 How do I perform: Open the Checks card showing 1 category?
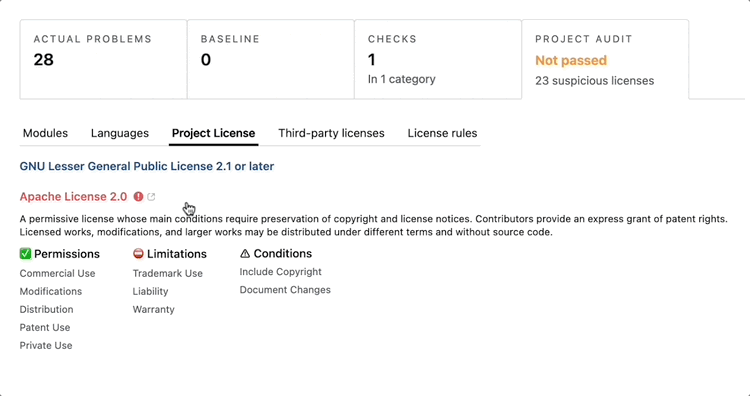point(438,59)
